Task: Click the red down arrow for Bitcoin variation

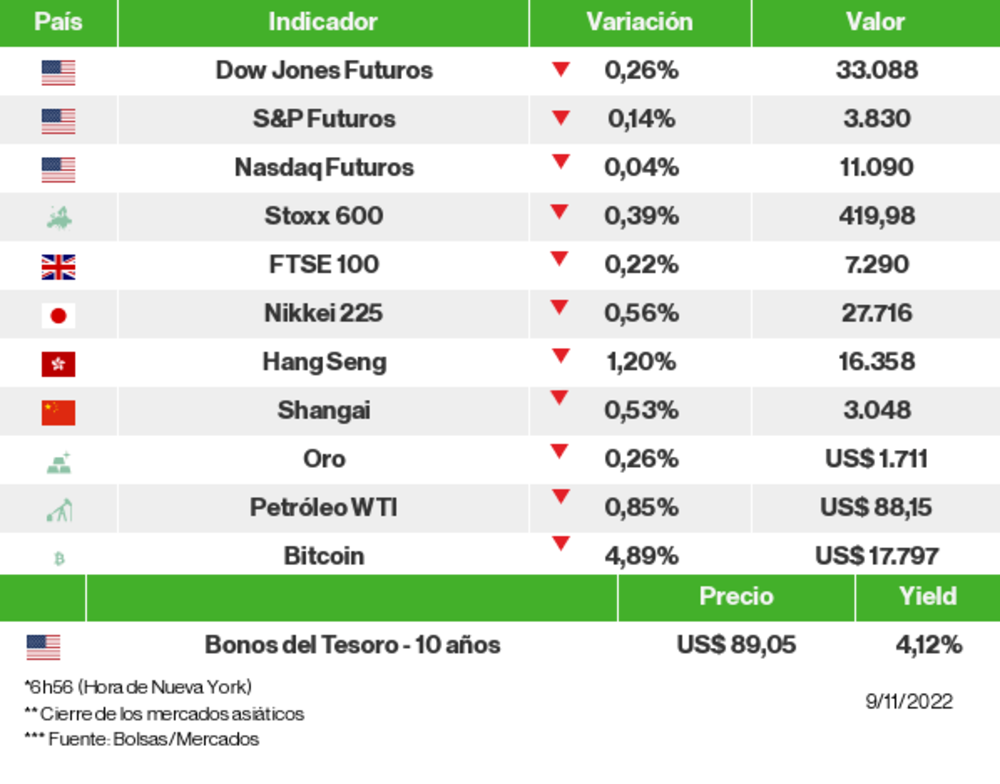Action: (x=560, y=544)
